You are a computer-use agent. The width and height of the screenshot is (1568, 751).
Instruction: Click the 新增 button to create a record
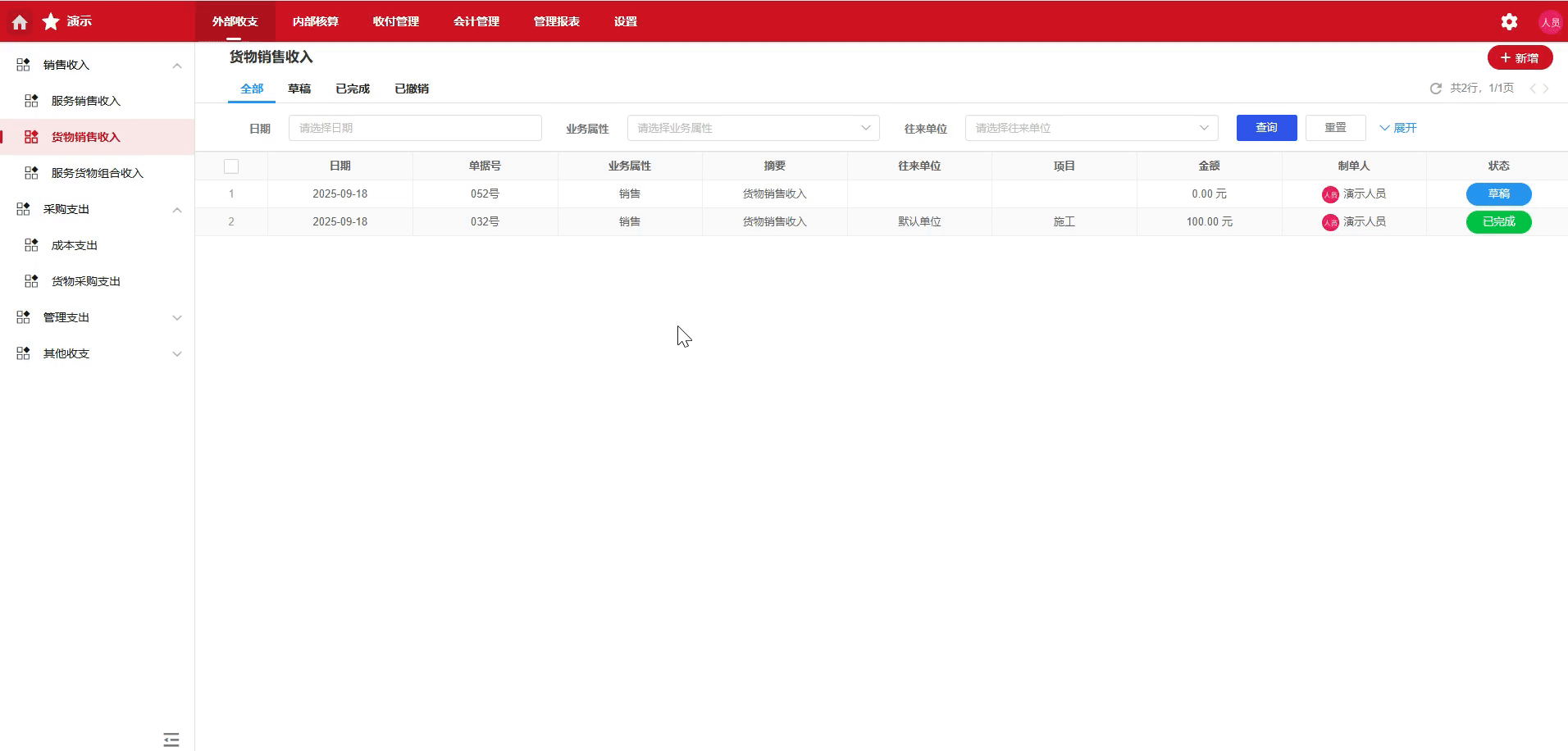tap(1520, 57)
